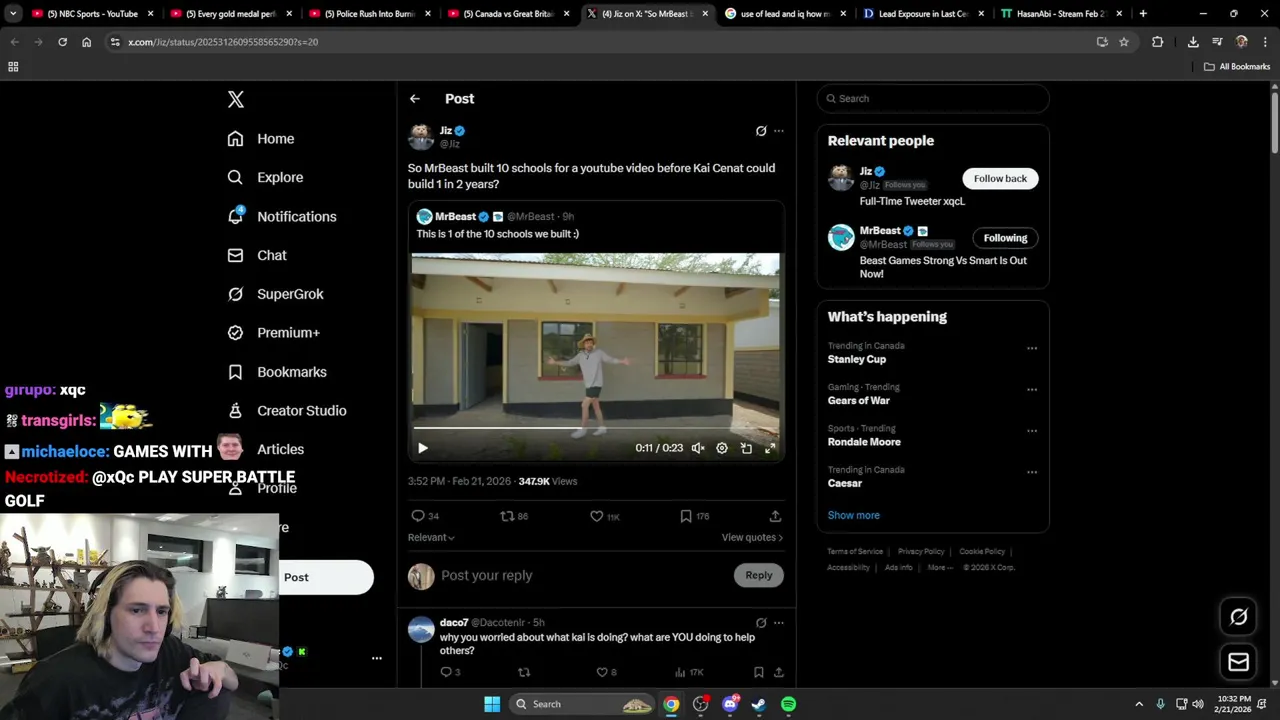Screen dimensions: 1280x720
Task: Open Steam from the taskbar
Action: tap(759, 704)
